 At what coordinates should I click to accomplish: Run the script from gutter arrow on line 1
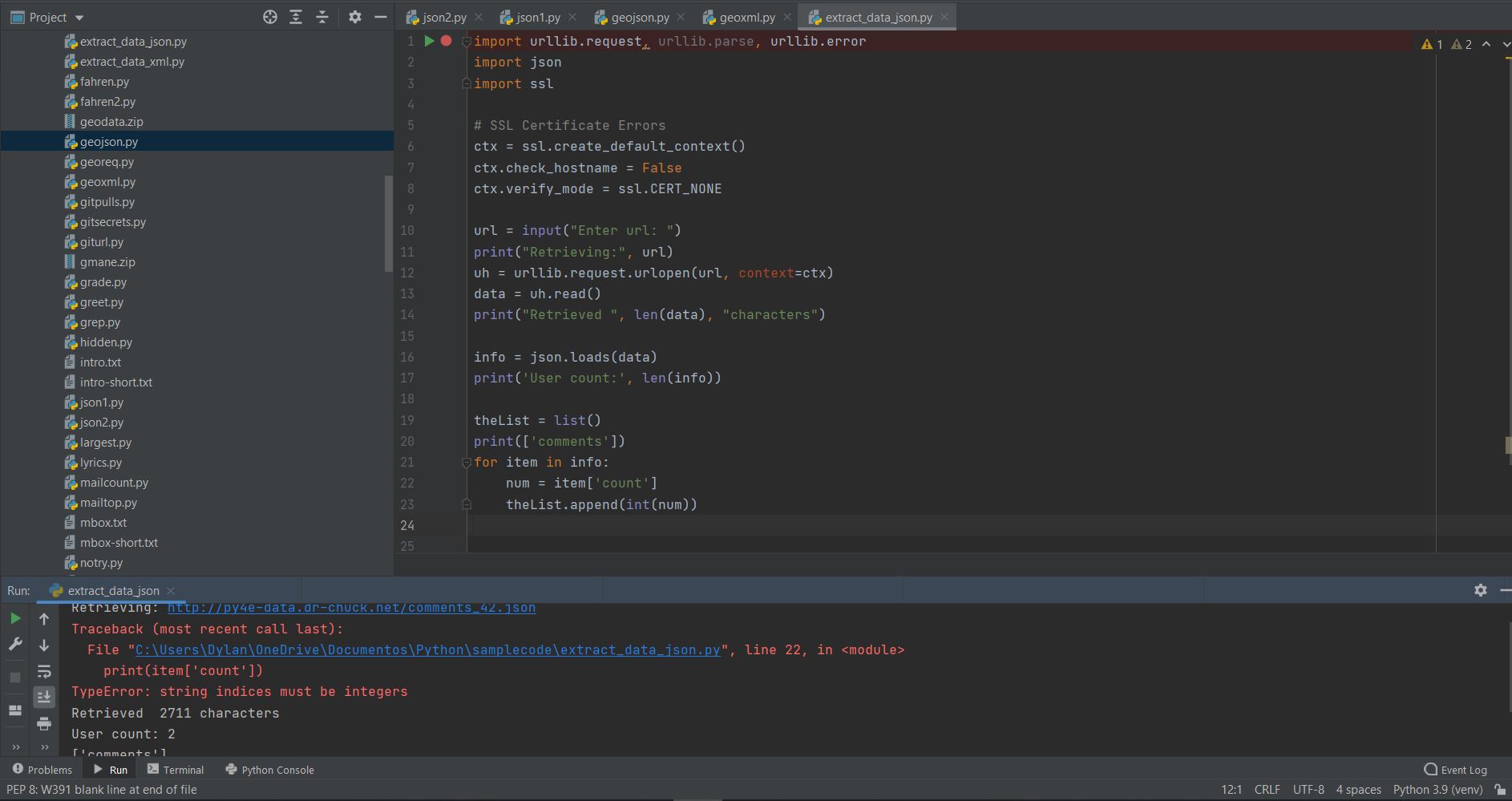tap(429, 41)
